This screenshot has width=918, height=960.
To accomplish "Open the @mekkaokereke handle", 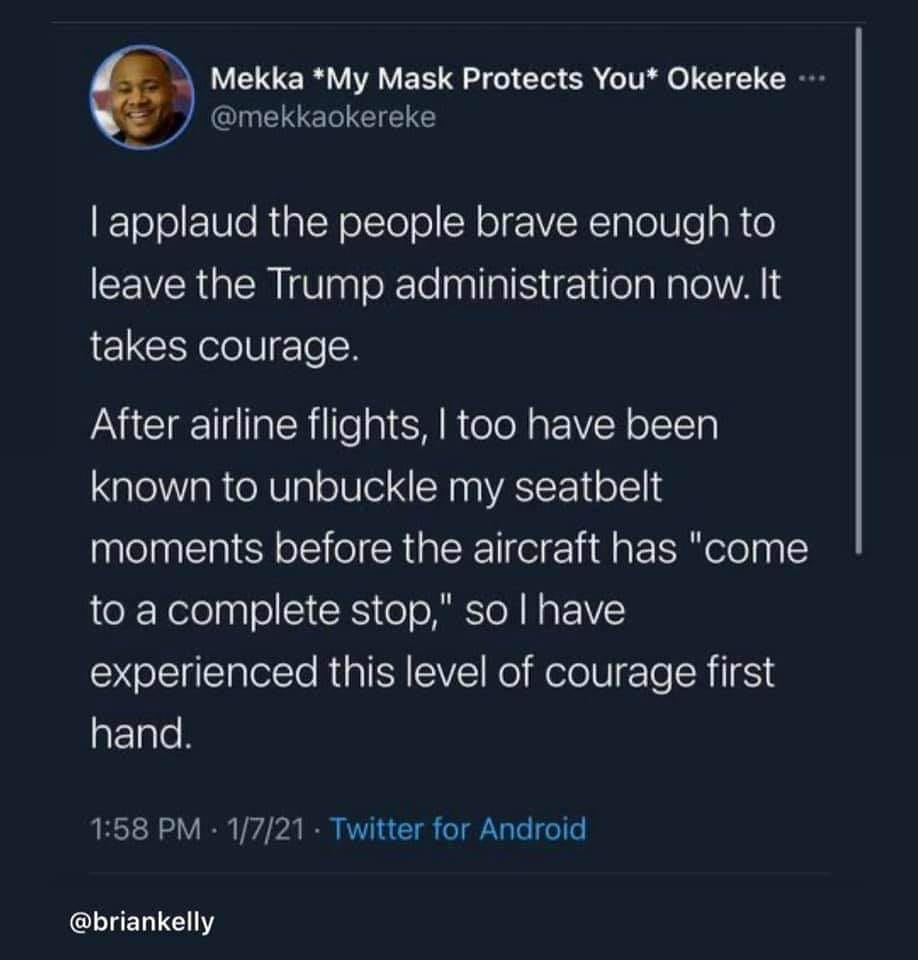I will tap(323, 117).
